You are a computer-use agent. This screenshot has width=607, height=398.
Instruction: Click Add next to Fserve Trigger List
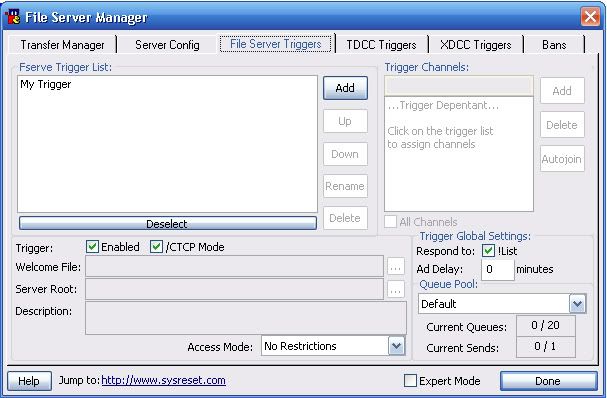[345, 88]
